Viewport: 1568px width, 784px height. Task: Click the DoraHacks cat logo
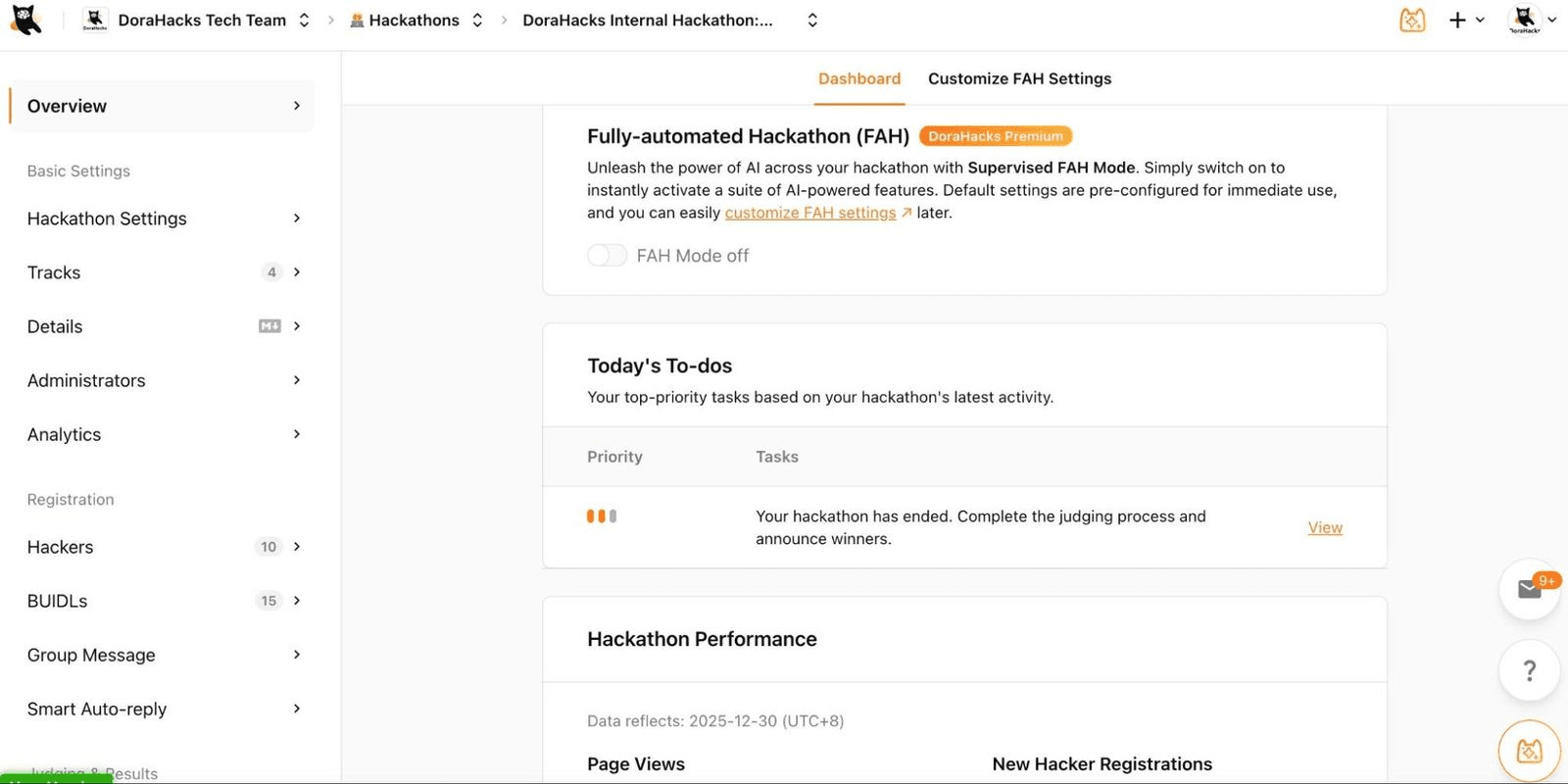tap(25, 20)
